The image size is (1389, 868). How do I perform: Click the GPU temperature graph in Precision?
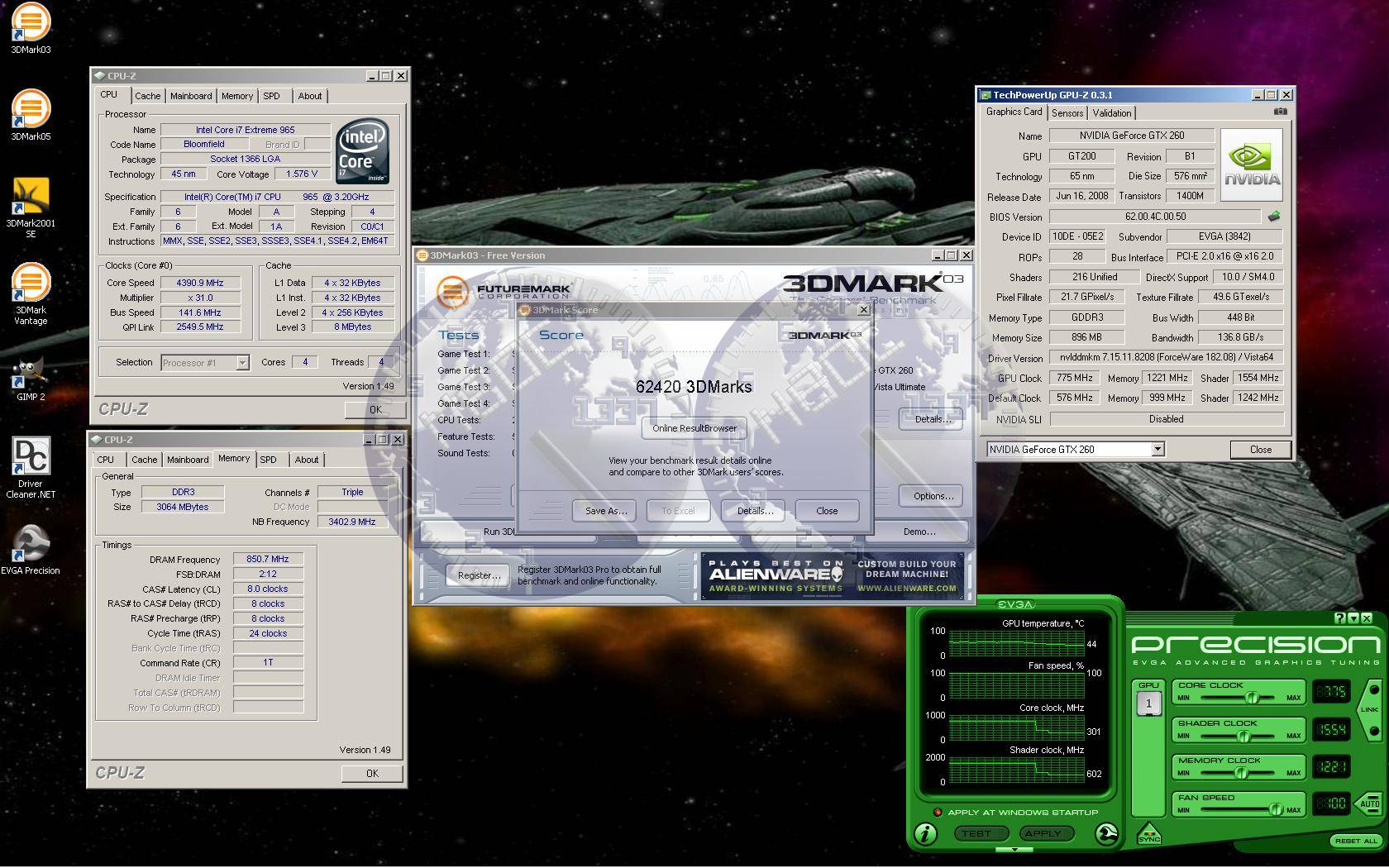click(1016, 643)
